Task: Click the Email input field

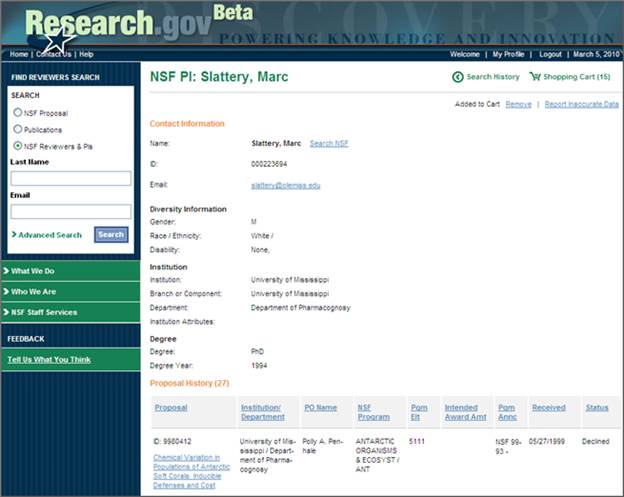Action: coord(70,212)
